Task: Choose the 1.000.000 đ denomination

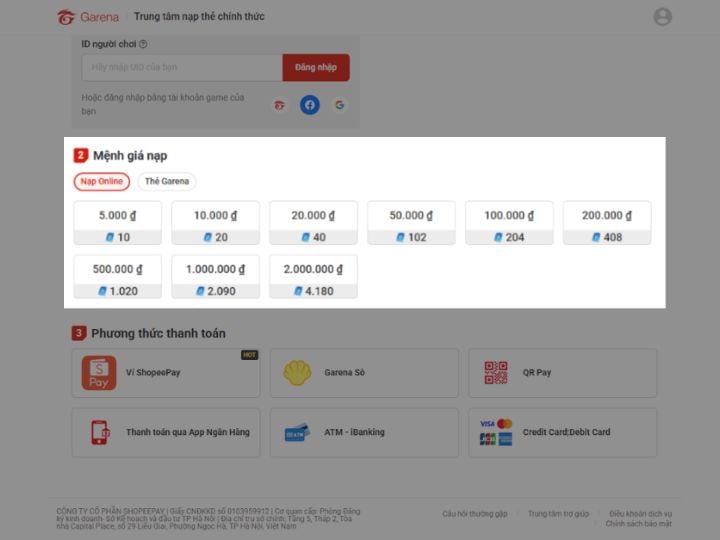Action: point(215,276)
